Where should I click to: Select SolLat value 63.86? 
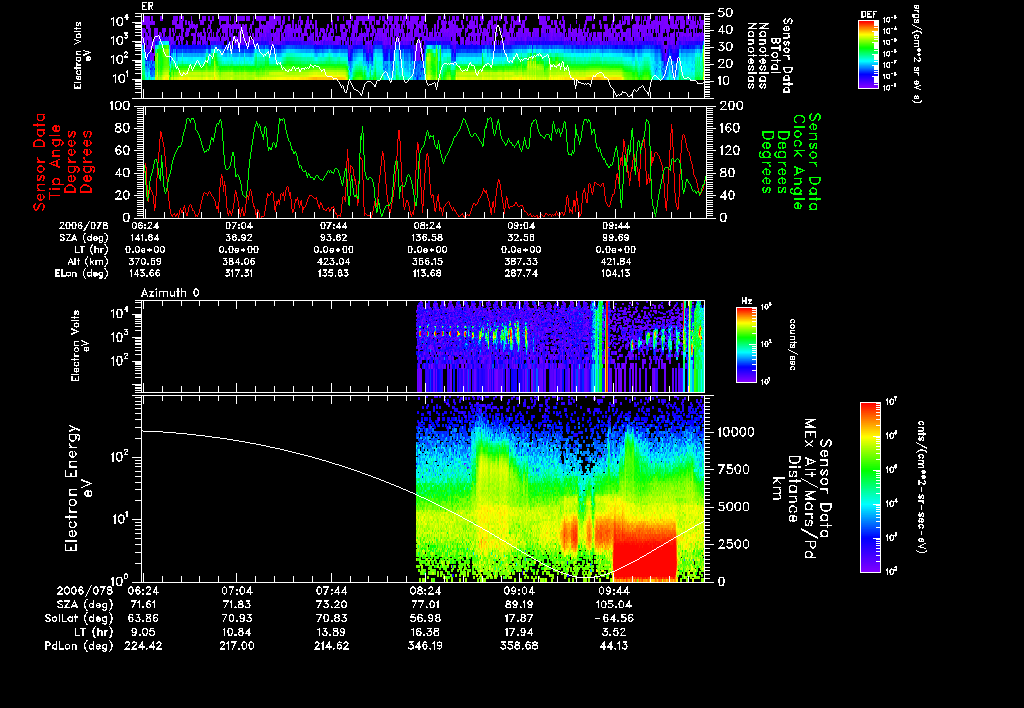point(144,618)
